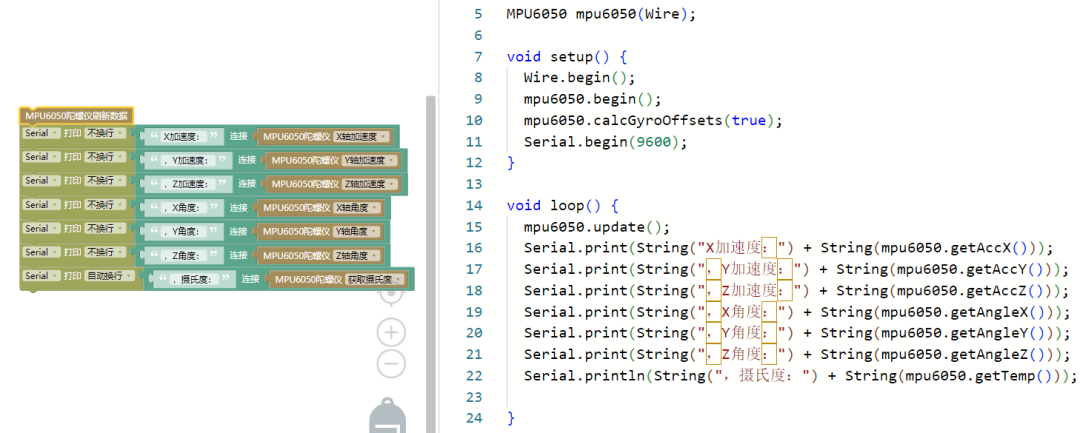
Task: Click code line 'mpu6050.update();'
Action: (596, 226)
